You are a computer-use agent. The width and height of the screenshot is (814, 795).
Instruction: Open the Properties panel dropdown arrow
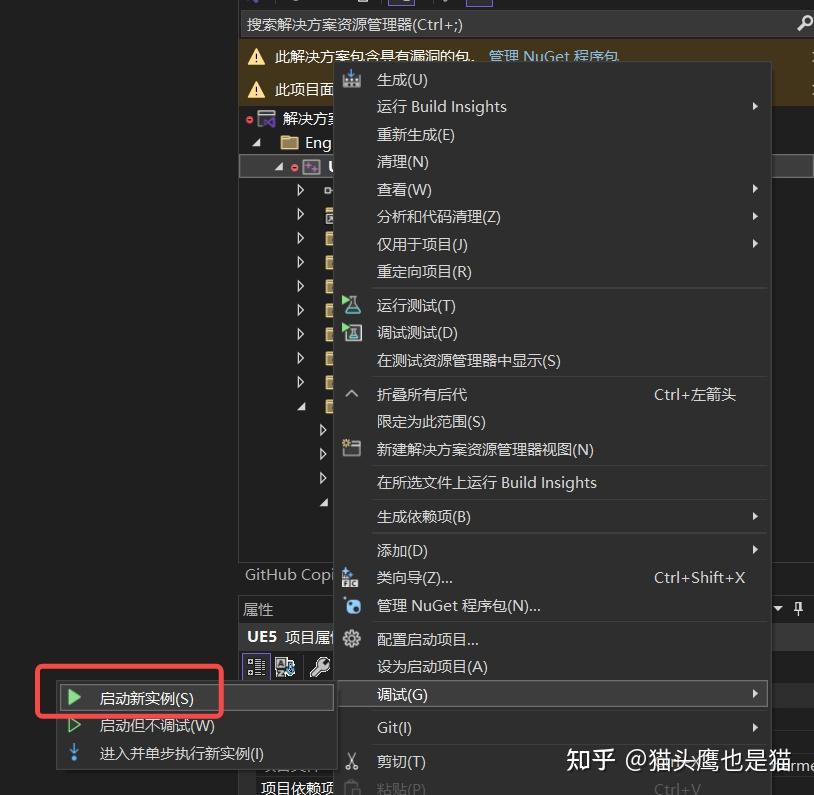[x=778, y=608]
